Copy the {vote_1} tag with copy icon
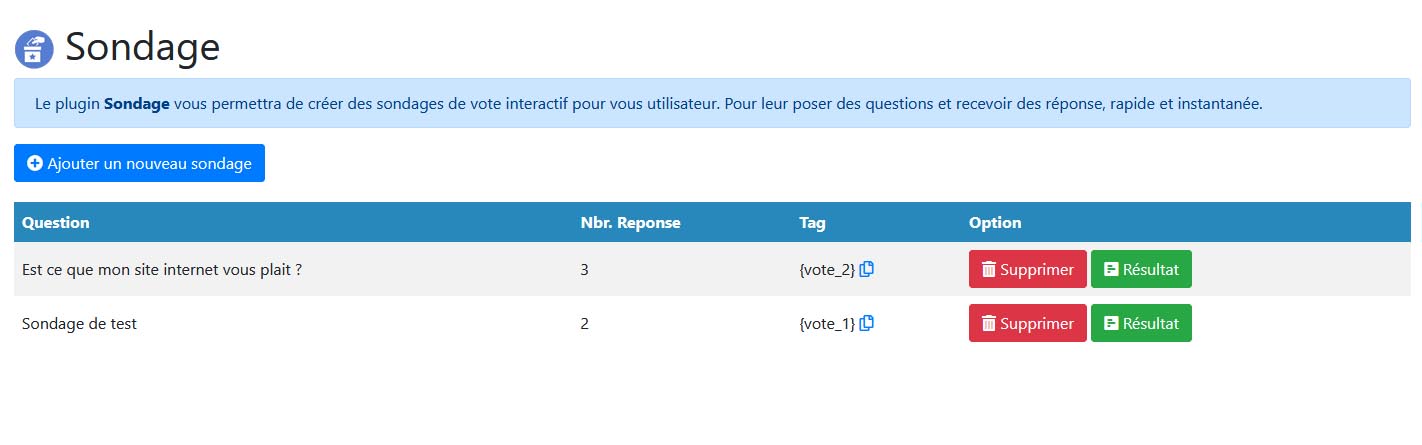This screenshot has height=445, width=1422. pos(867,323)
